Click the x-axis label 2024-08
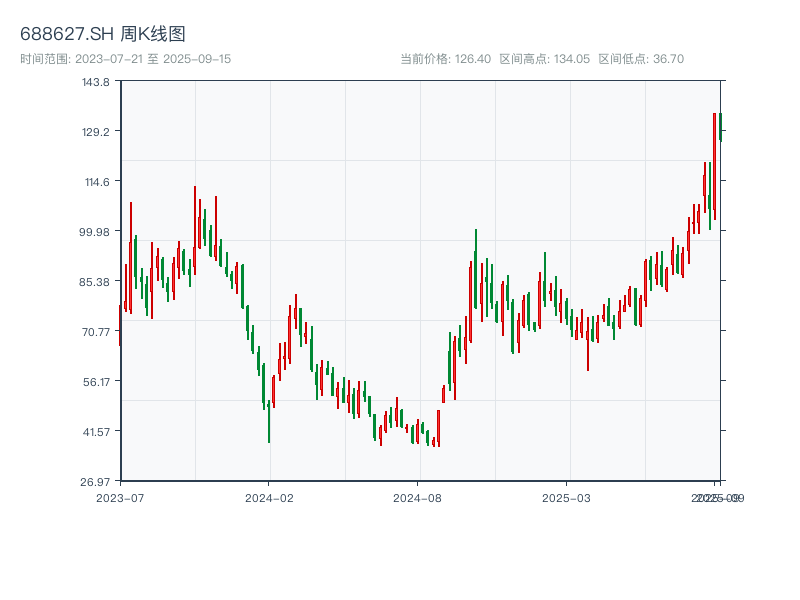 point(417,498)
